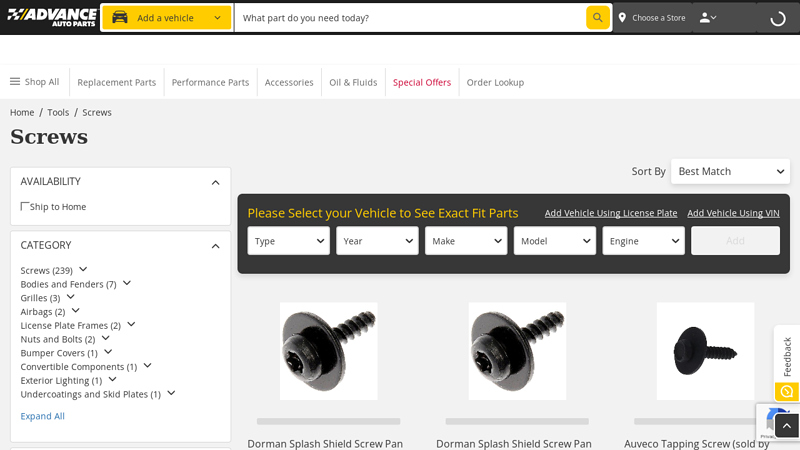Image resolution: width=800 pixels, height=450 pixels.
Task: Select Bumper Covers (1) category filter
Action: point(59,353)
